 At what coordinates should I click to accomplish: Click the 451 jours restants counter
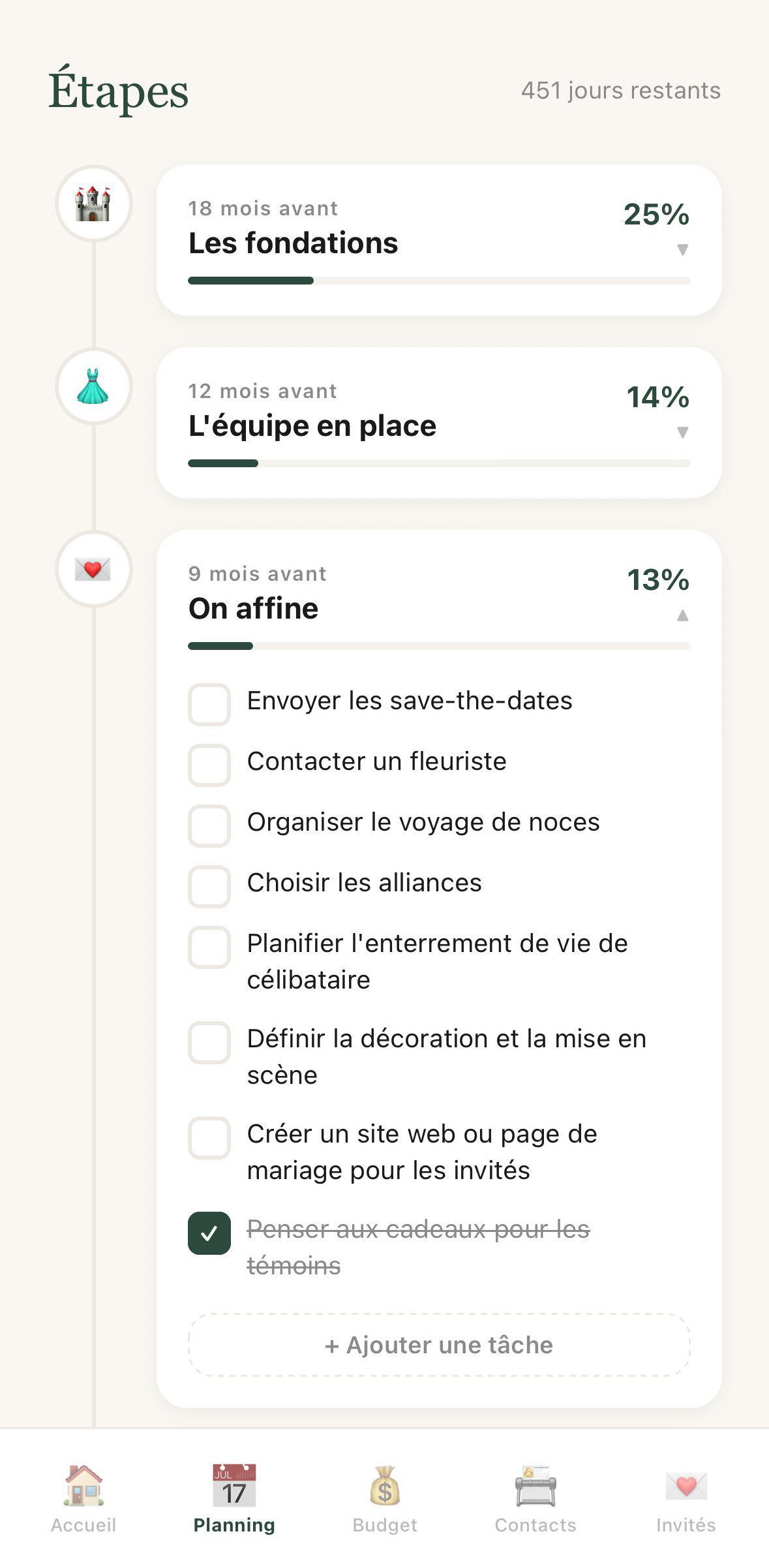tap(620, 91)
